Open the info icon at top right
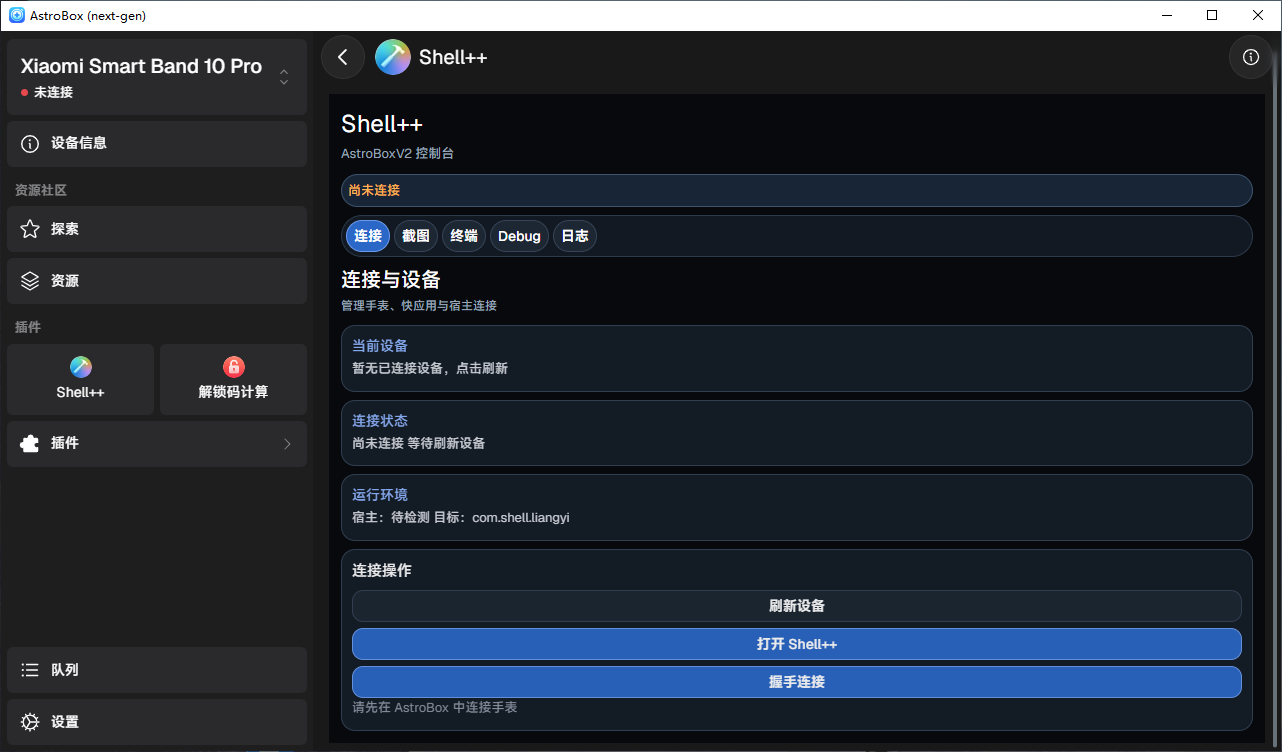This screenshot has height=752, width=1282. point(1250,57)
